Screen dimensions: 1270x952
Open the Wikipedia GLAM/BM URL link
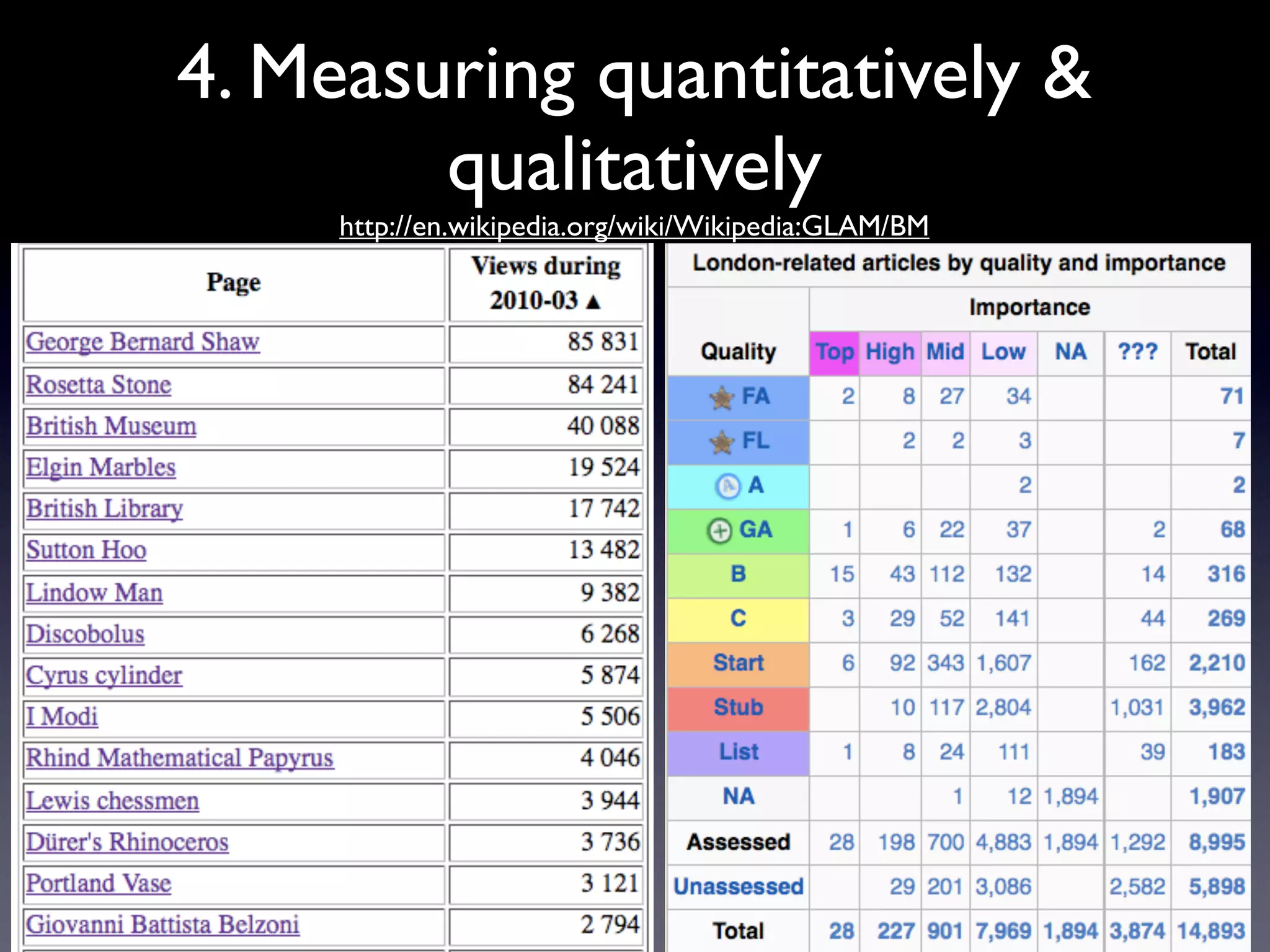coord(634,226)
